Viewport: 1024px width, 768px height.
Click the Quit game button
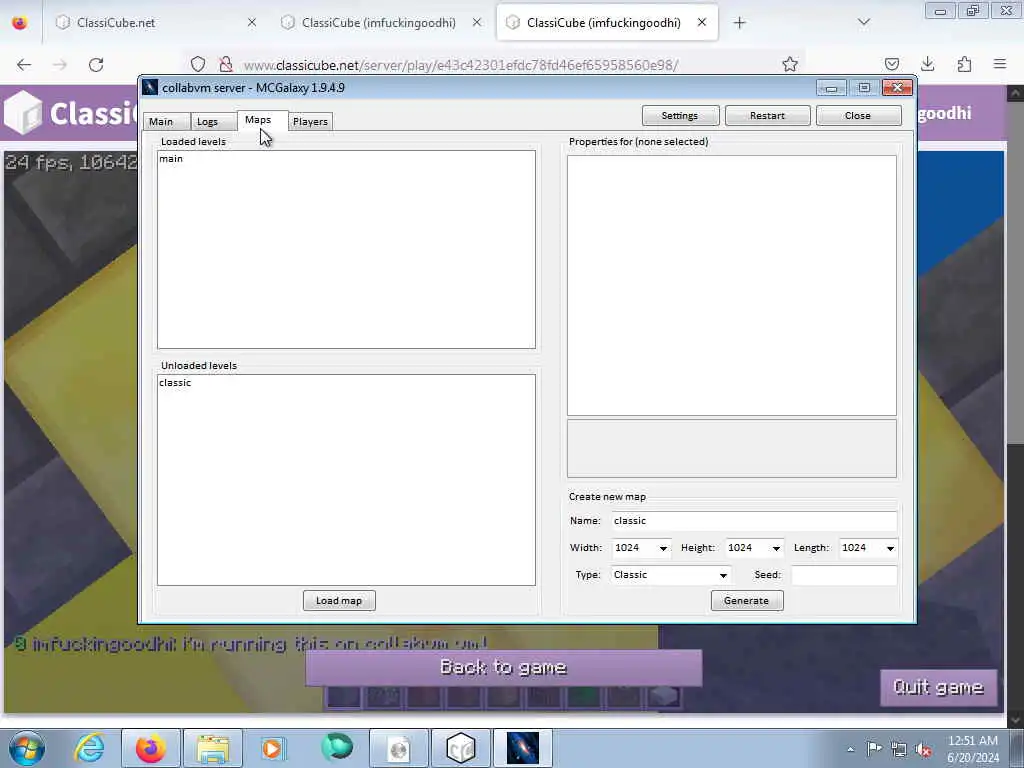coord(938,687)
